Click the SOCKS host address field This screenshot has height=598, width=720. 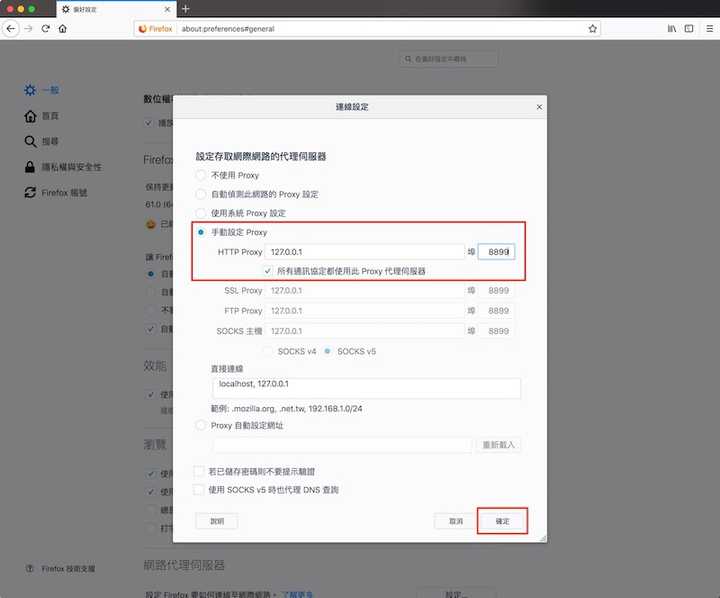coord(365,331)
